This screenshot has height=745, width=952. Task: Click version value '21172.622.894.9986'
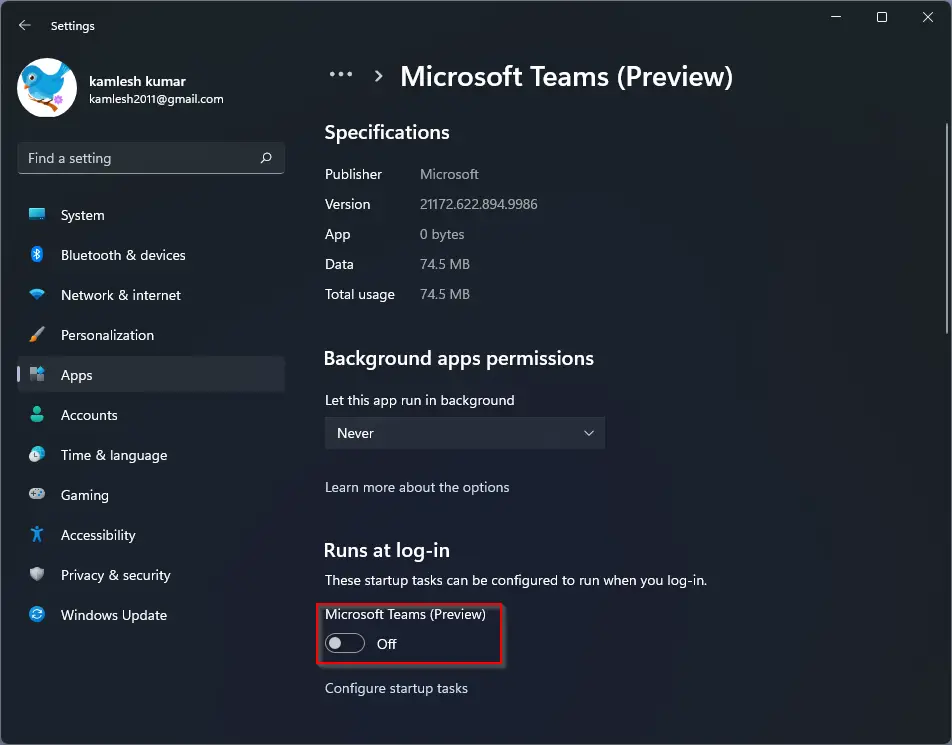pyautogui.click(x=478, y=204)
